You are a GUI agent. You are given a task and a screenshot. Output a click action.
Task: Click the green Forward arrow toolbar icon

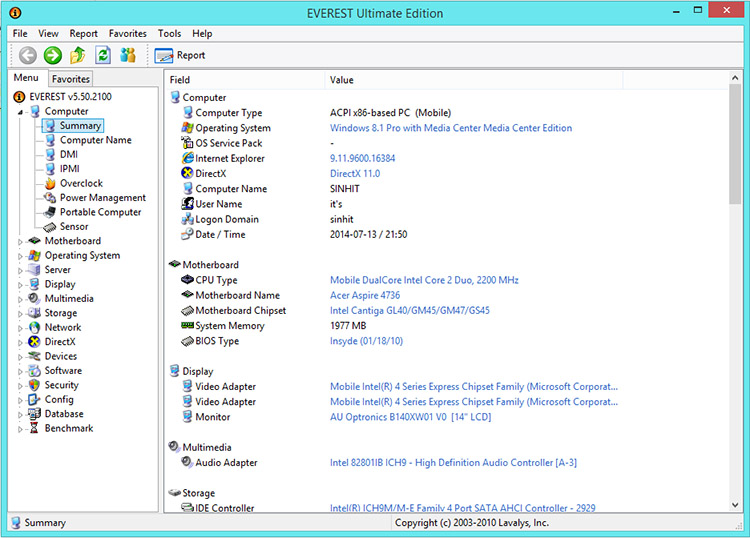53,55
